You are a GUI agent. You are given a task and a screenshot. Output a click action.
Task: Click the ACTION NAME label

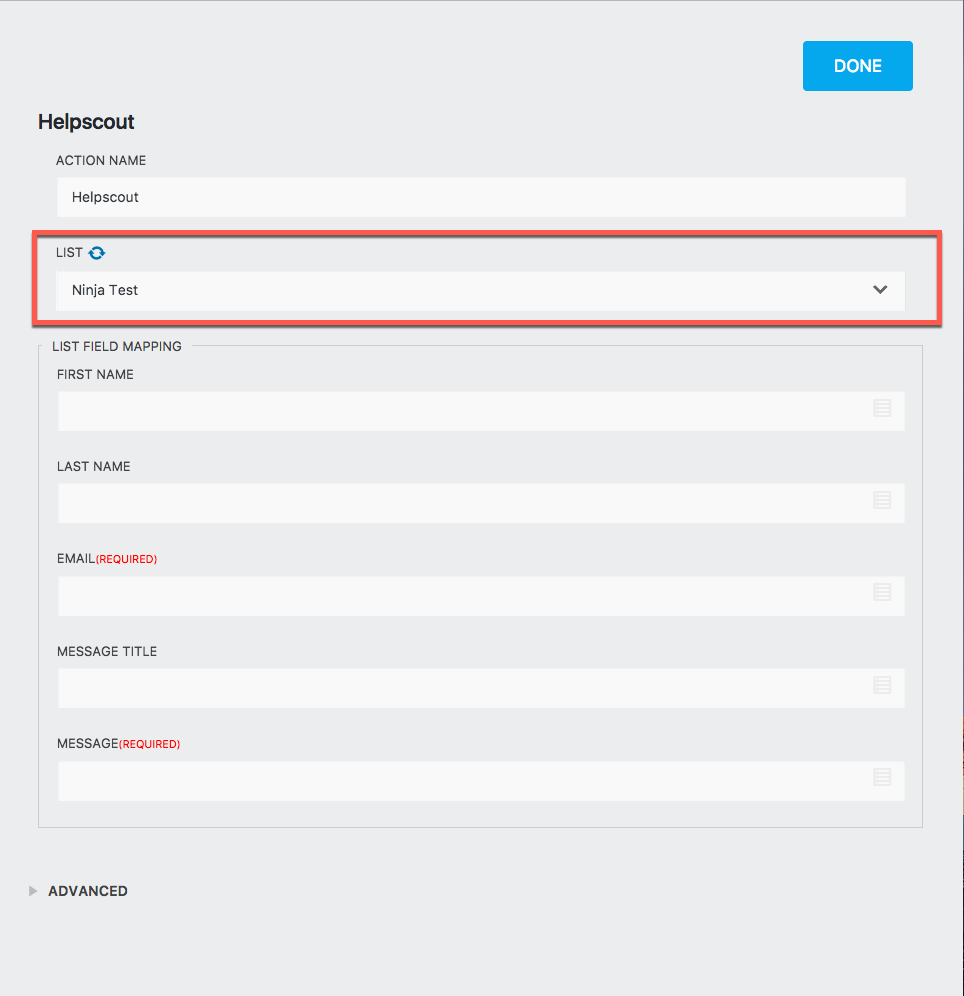click(x=101, y=160)
